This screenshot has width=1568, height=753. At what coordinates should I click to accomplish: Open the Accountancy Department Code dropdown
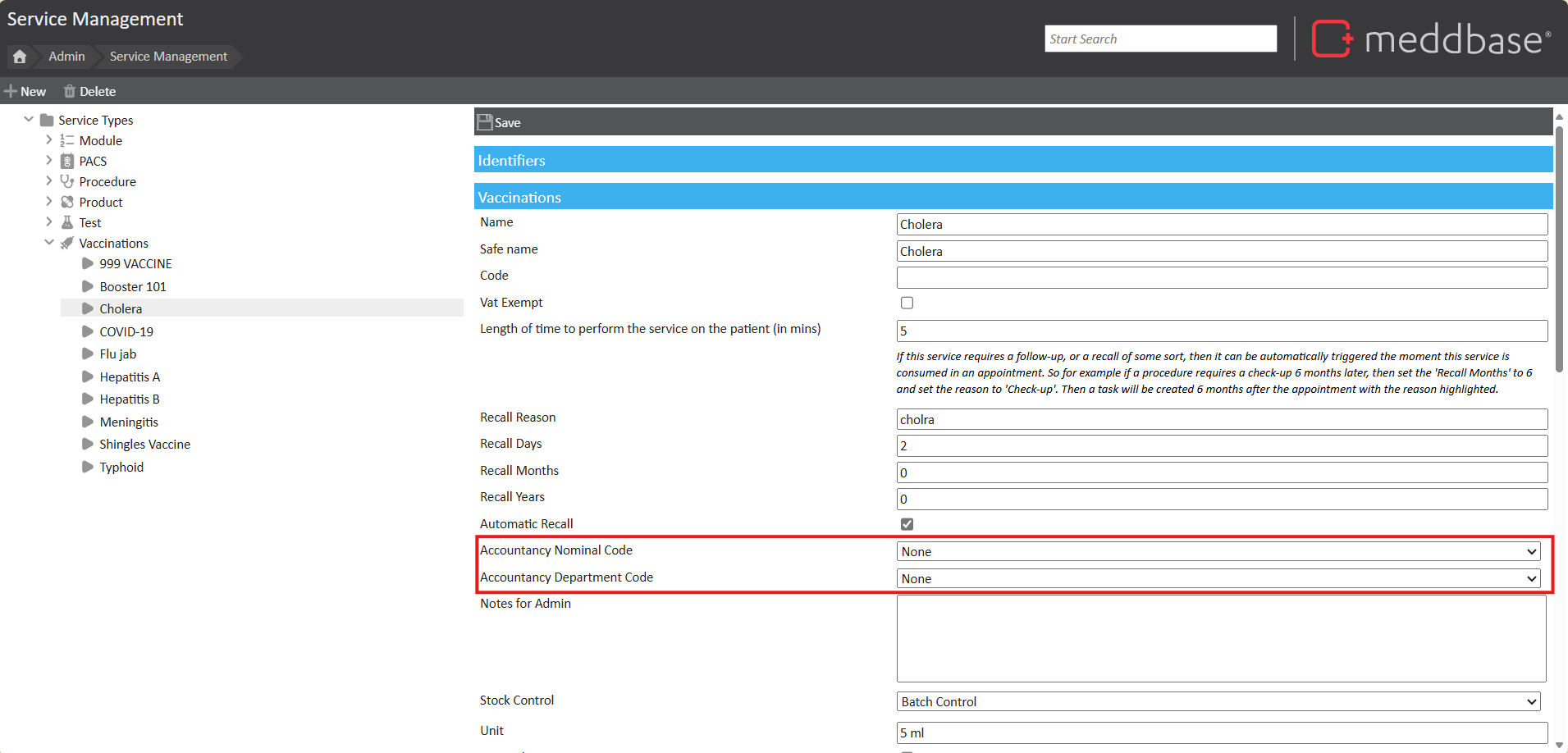point(1218,579)
